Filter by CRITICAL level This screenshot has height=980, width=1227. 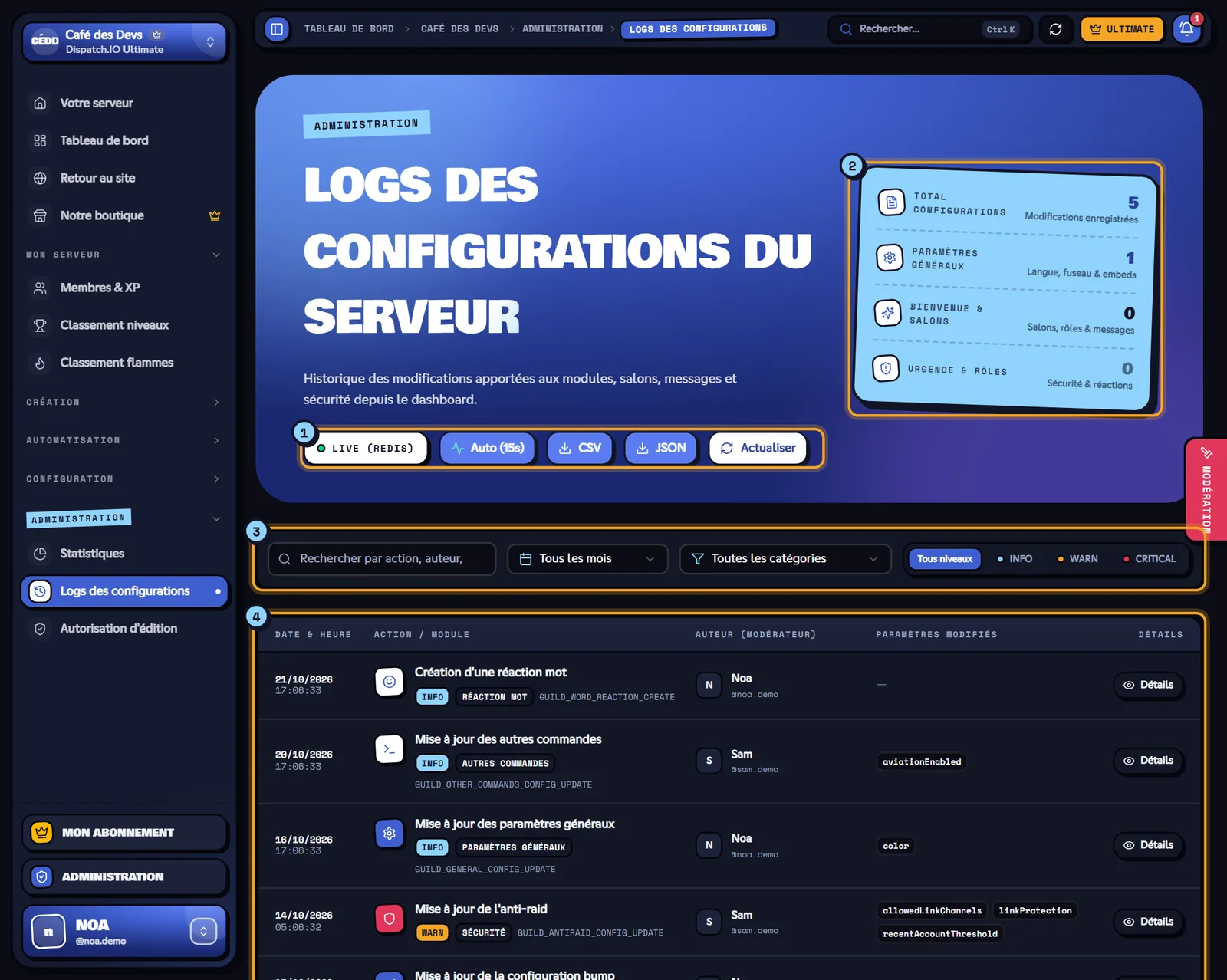[1150, 558]
